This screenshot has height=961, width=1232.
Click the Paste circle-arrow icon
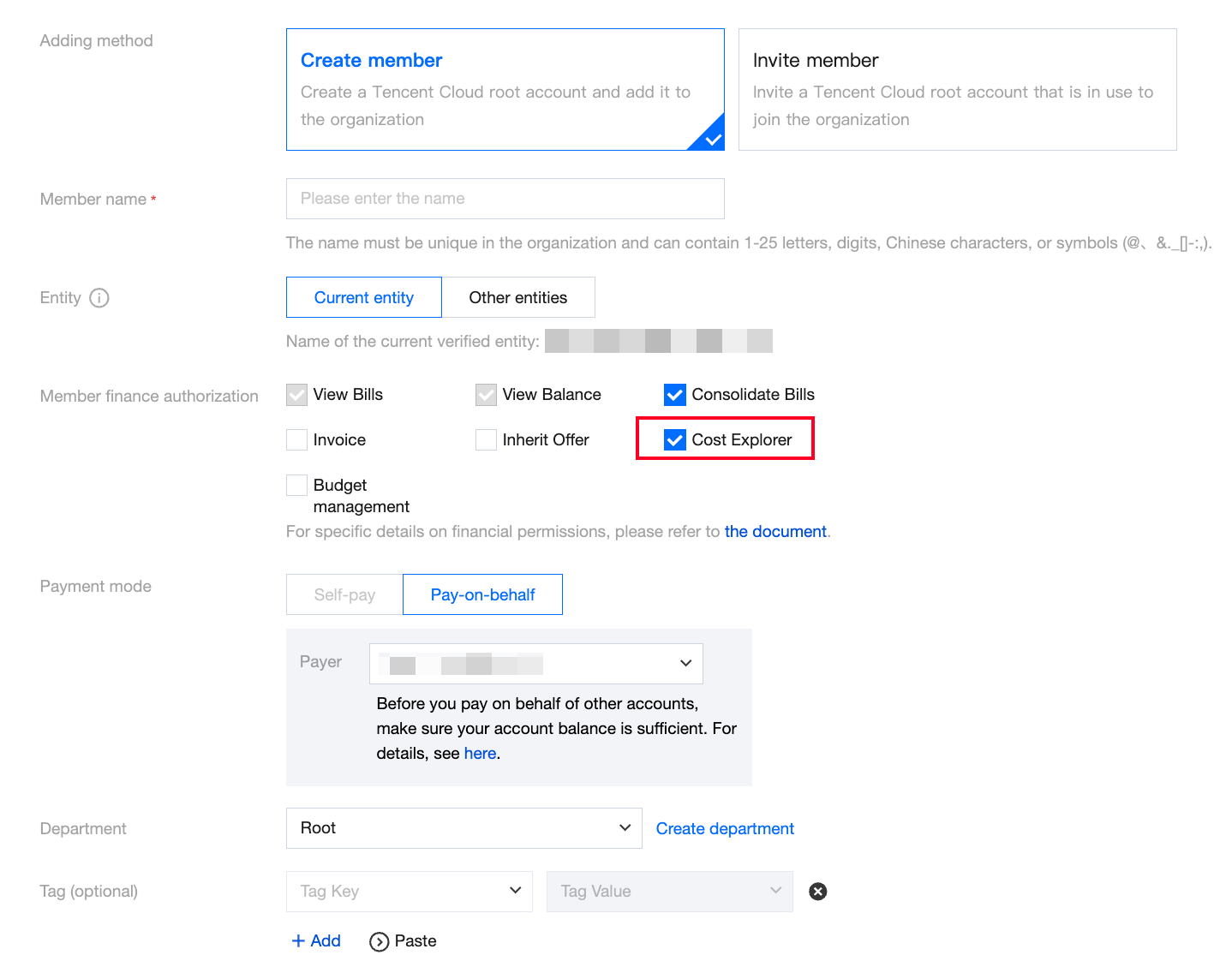point(379,941)
